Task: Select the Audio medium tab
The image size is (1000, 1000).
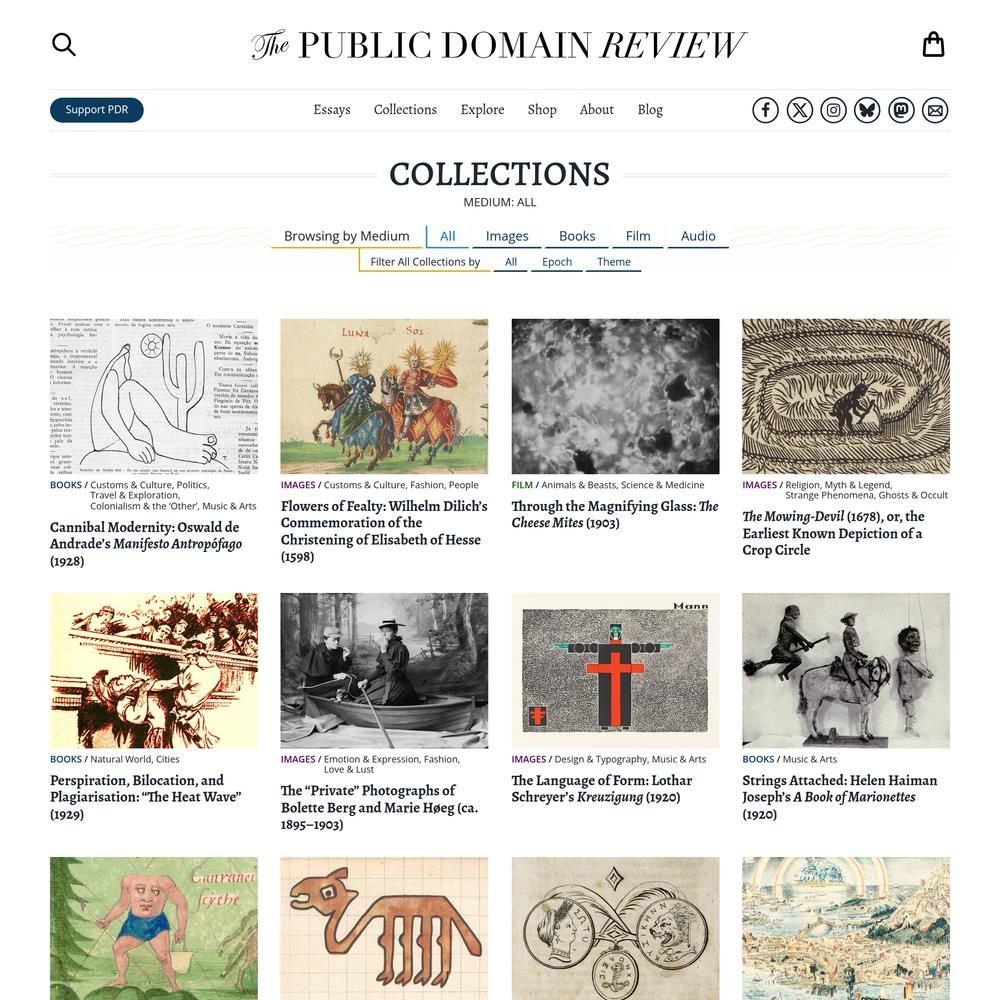Action: [x=698, y=236]
